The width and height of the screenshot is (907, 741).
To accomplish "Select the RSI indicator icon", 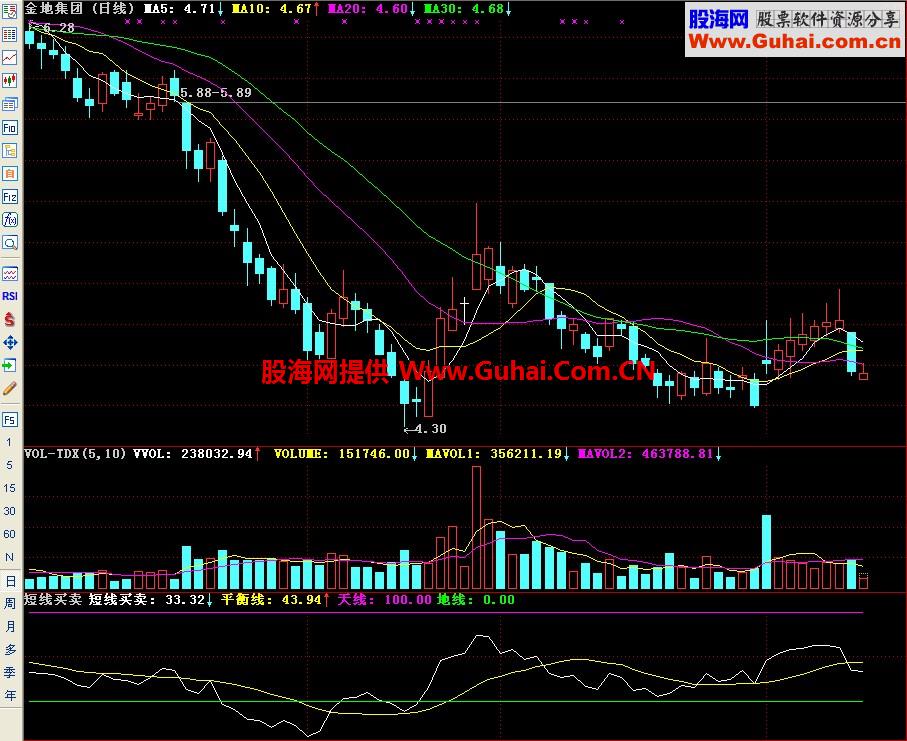I will [10, 296].
